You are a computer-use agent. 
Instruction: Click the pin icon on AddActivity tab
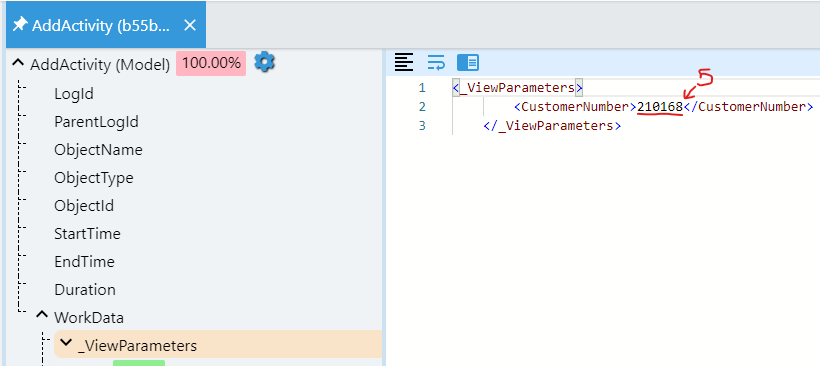(20, 24)
